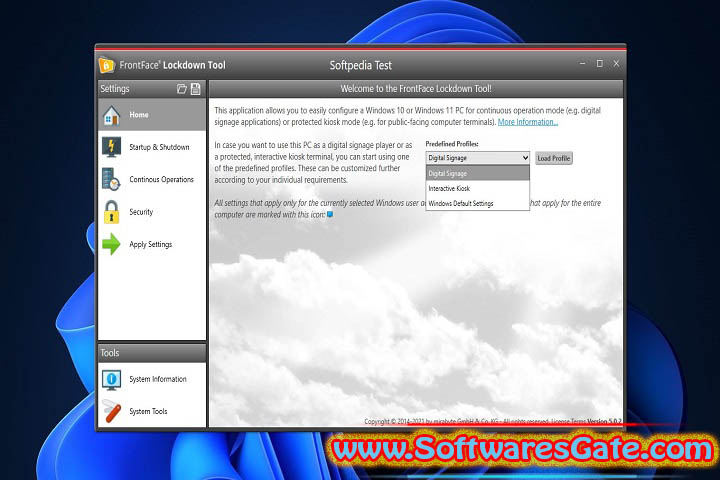Click the blue computer-wide settings icon
The height and width of the screenshot is (480, 720).
point(330,215)
